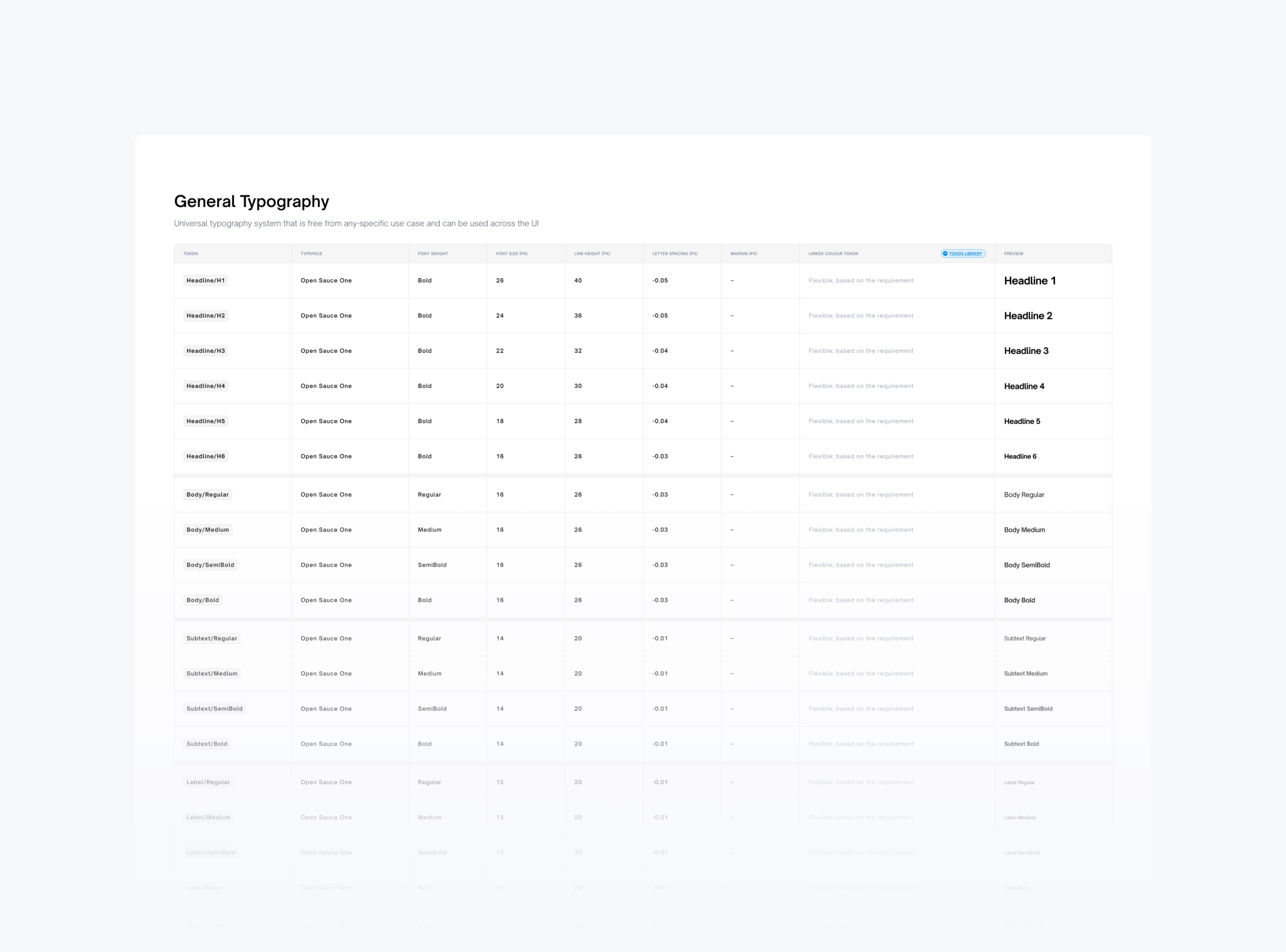Click the Subtext Bold preview text
Image resolution: width=1286 pixels, height=952 pixels.
(x=1021, y=744)
